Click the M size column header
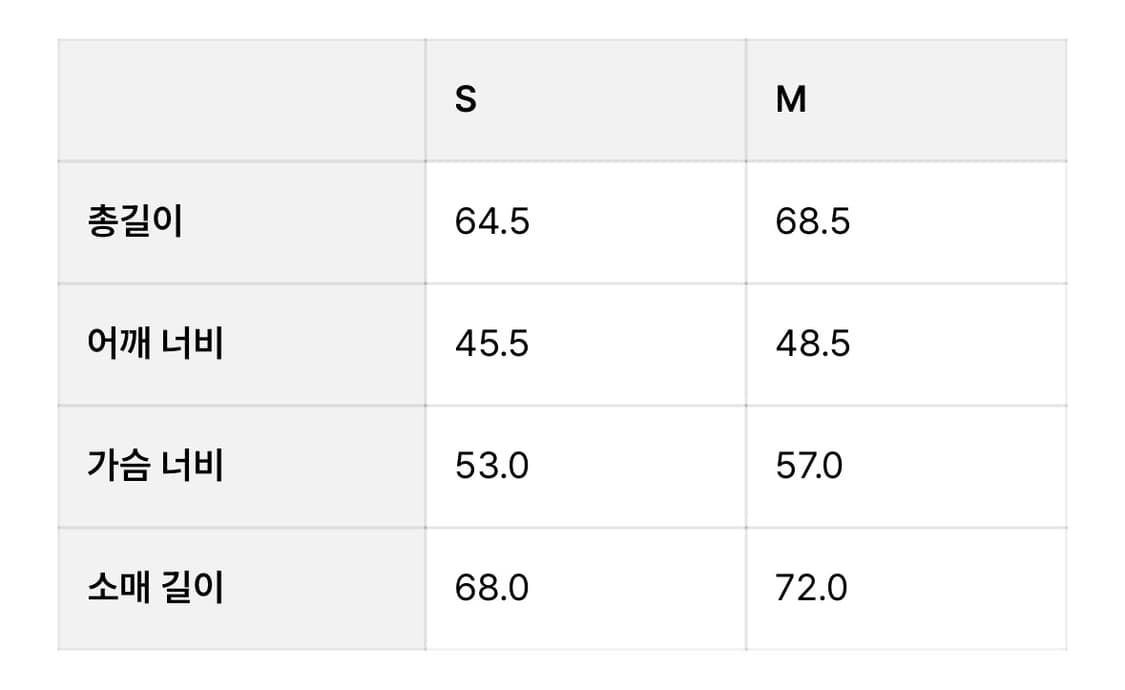Viewport: 1125px width, 690px height. pos(791,100)
